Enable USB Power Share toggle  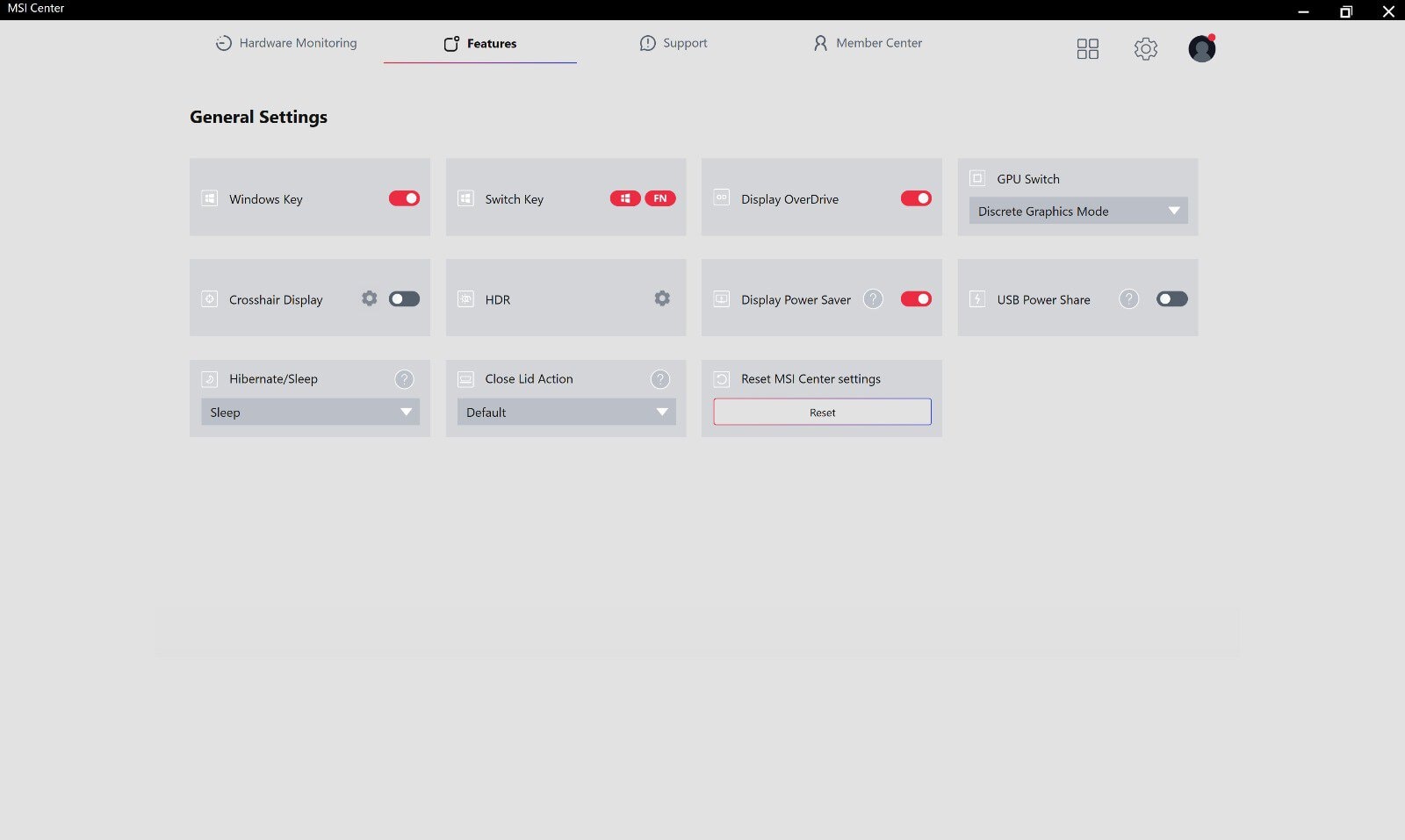1171,298
